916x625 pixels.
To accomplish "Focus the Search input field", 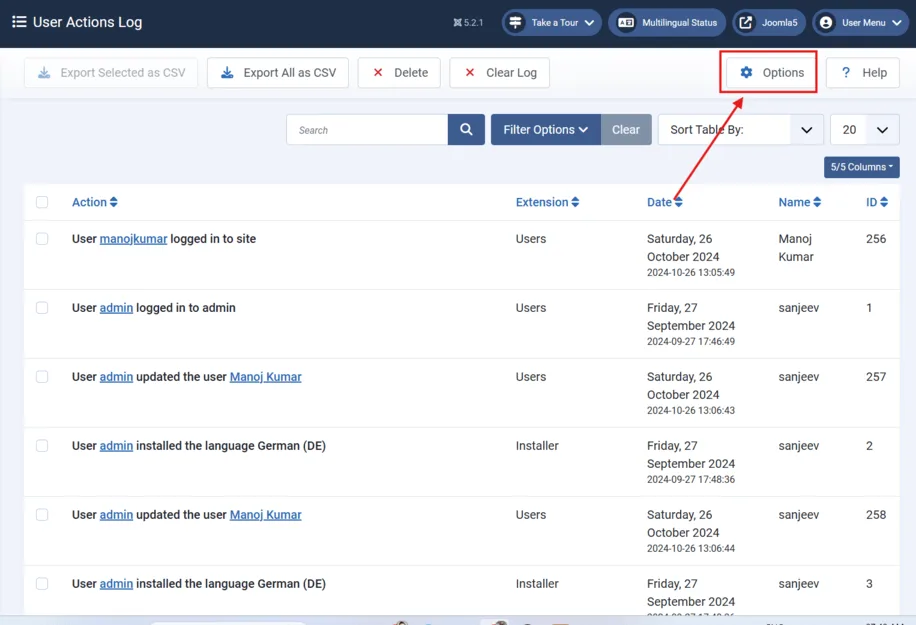I will 367,130.
